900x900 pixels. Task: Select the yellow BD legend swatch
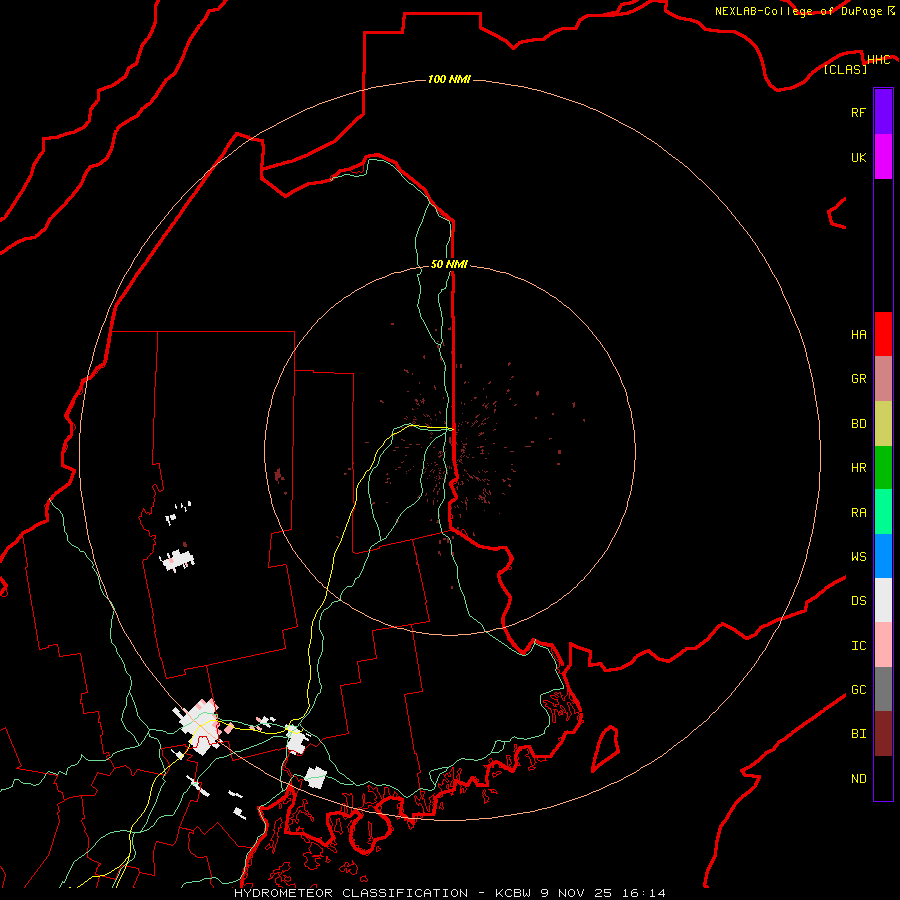click(883, 423)
